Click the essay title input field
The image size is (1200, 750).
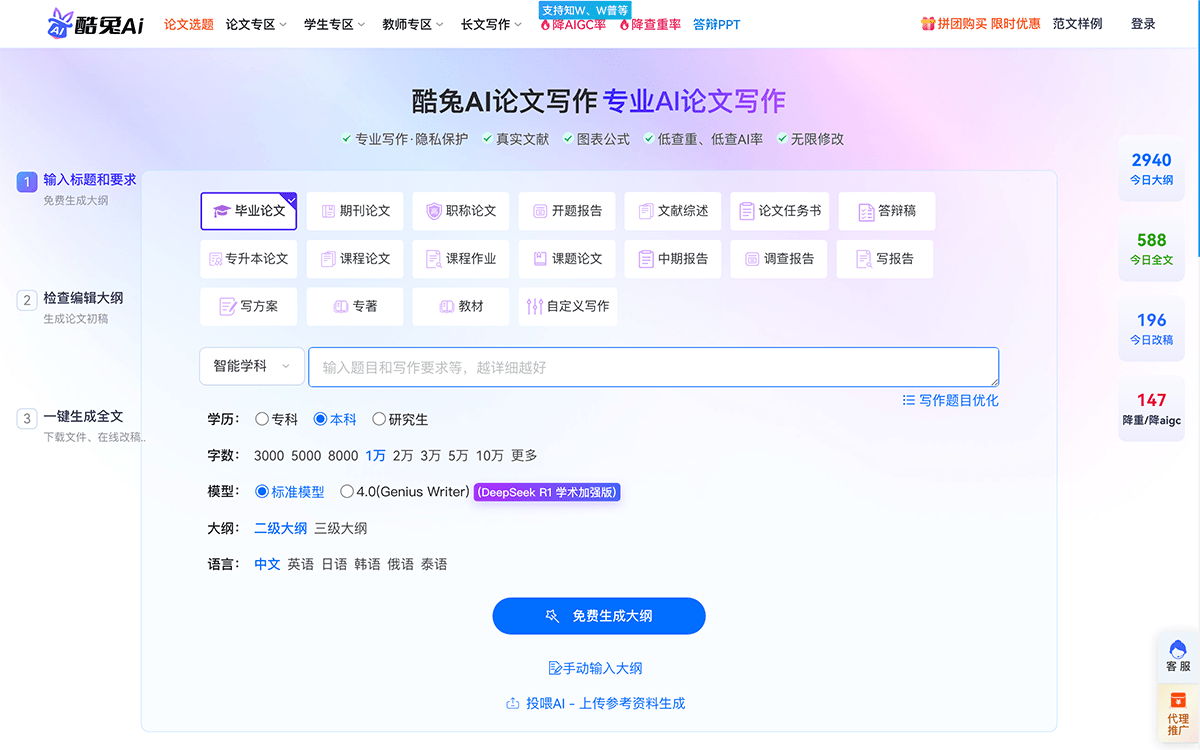point(653,366)
